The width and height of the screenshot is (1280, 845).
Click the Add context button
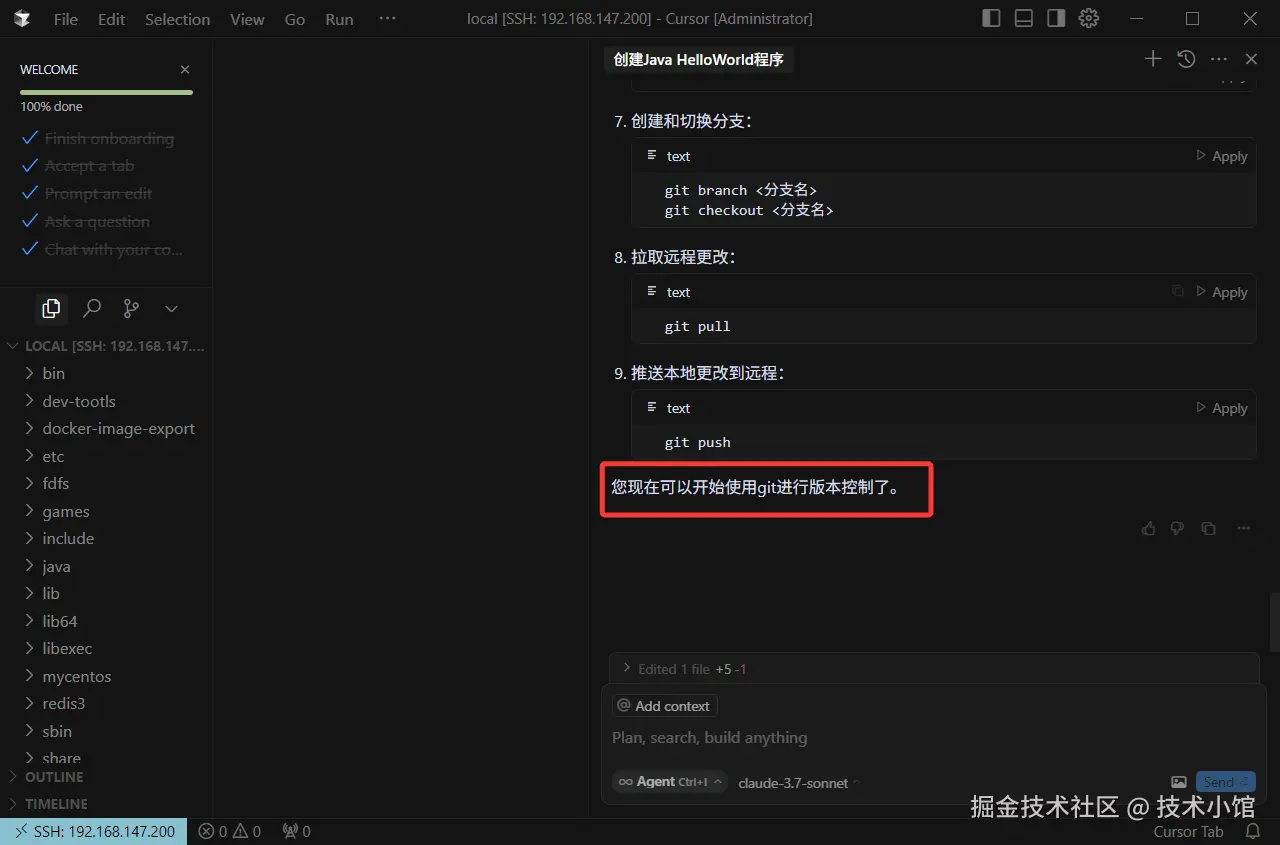[664, 706]
